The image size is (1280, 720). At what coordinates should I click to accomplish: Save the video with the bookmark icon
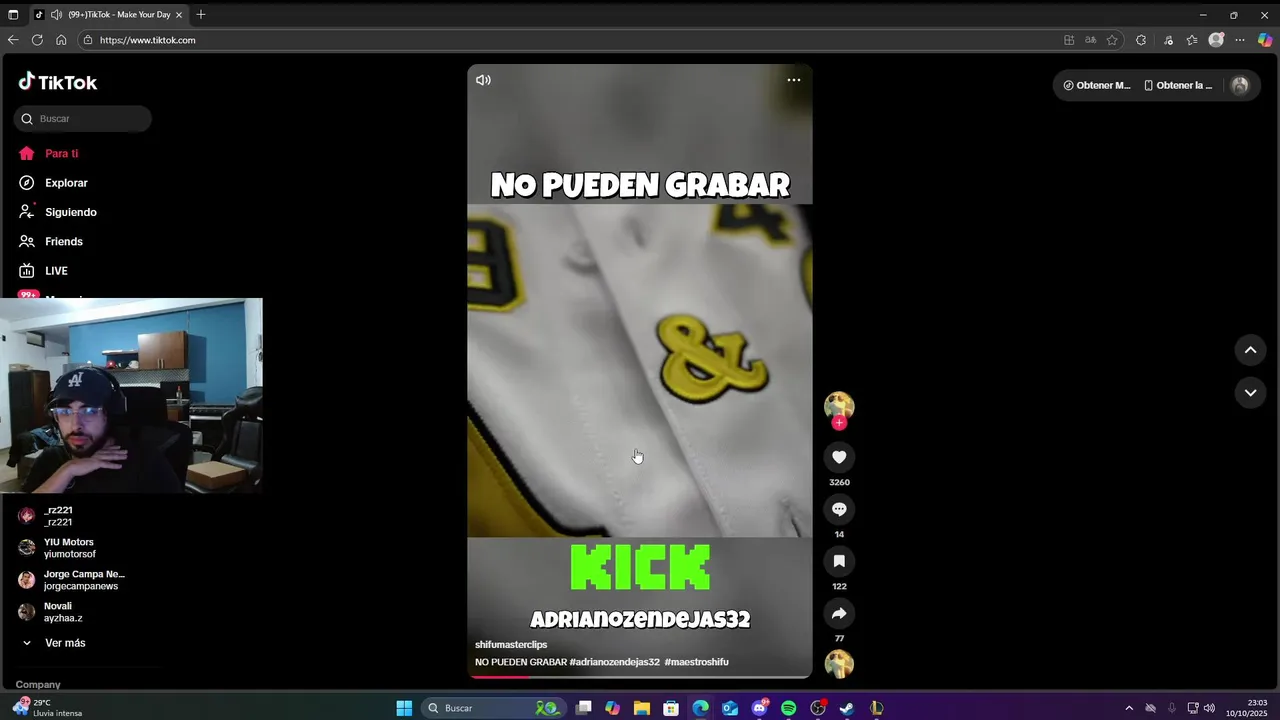(x=839, y=561)
